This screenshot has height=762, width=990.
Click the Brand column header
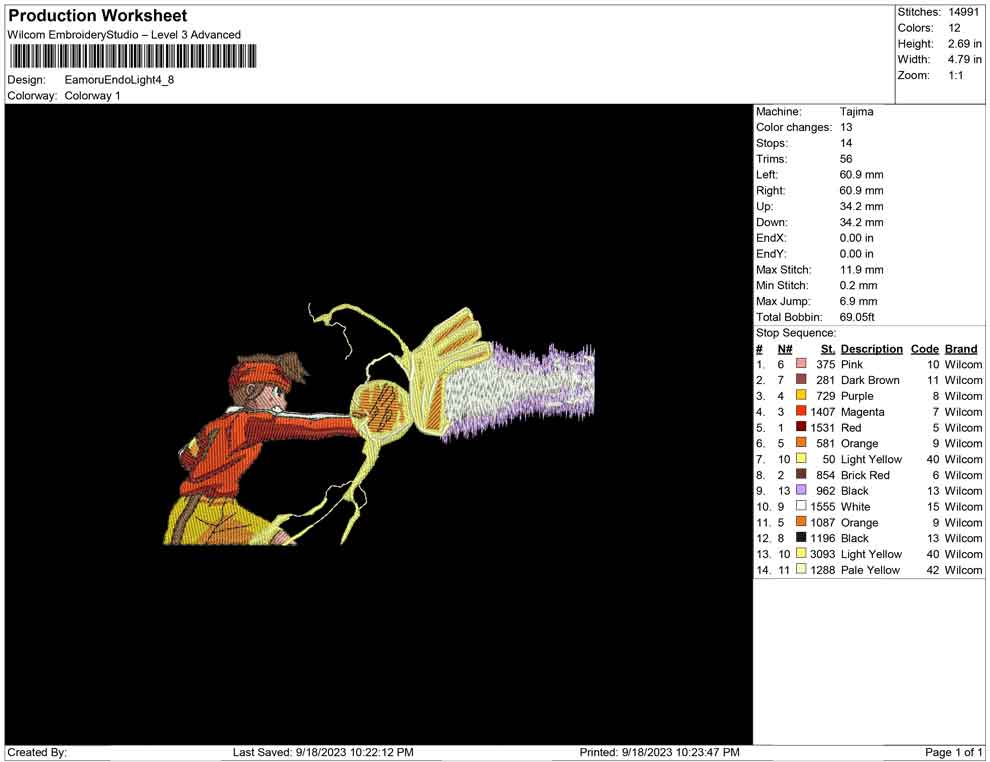(960, 349)
